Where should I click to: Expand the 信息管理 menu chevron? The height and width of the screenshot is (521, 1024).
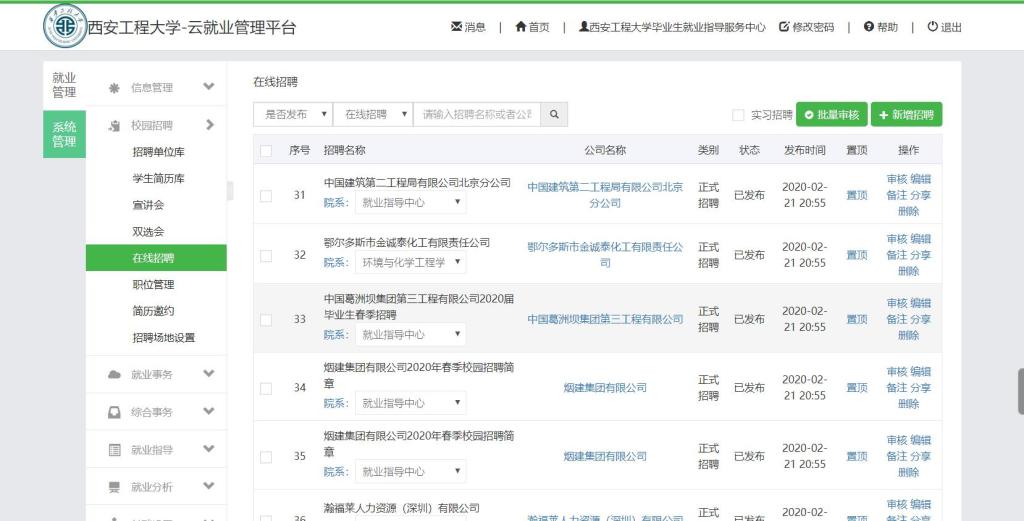[x=208, y=86]
